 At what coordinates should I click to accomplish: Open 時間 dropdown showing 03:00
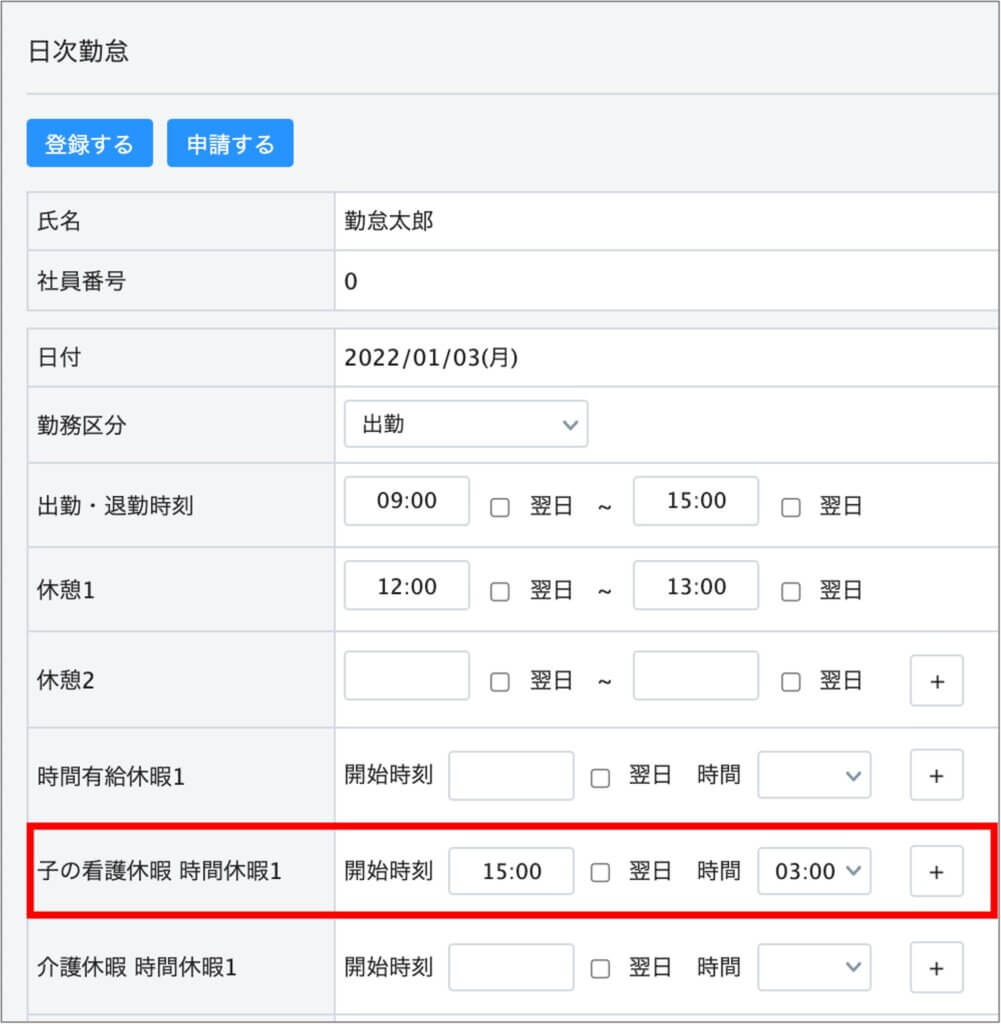813,871
